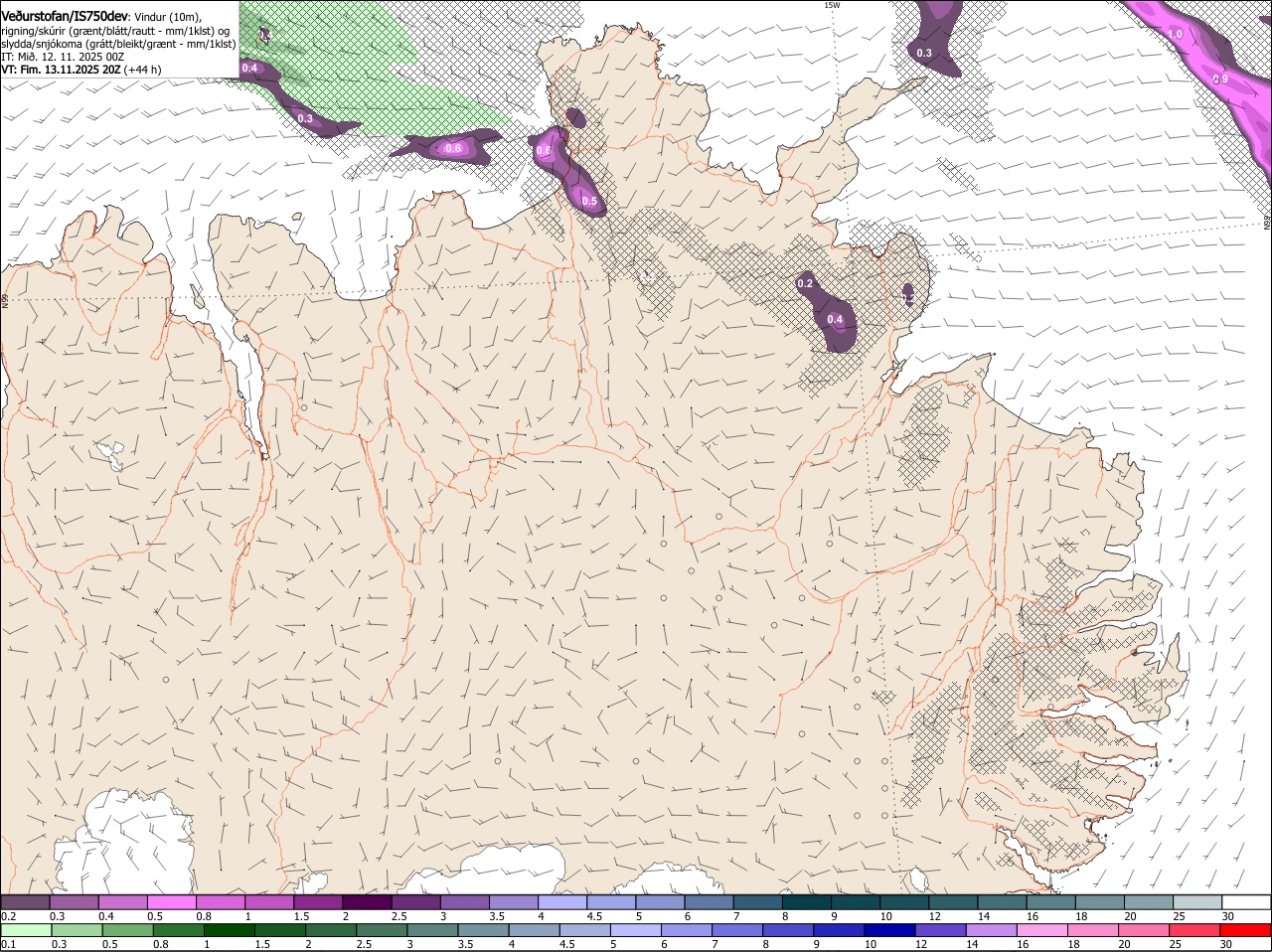Select the dark teal swatch starting at 8, upper legend
Viewport: 1272px width, 952px height.
point(807,902)
